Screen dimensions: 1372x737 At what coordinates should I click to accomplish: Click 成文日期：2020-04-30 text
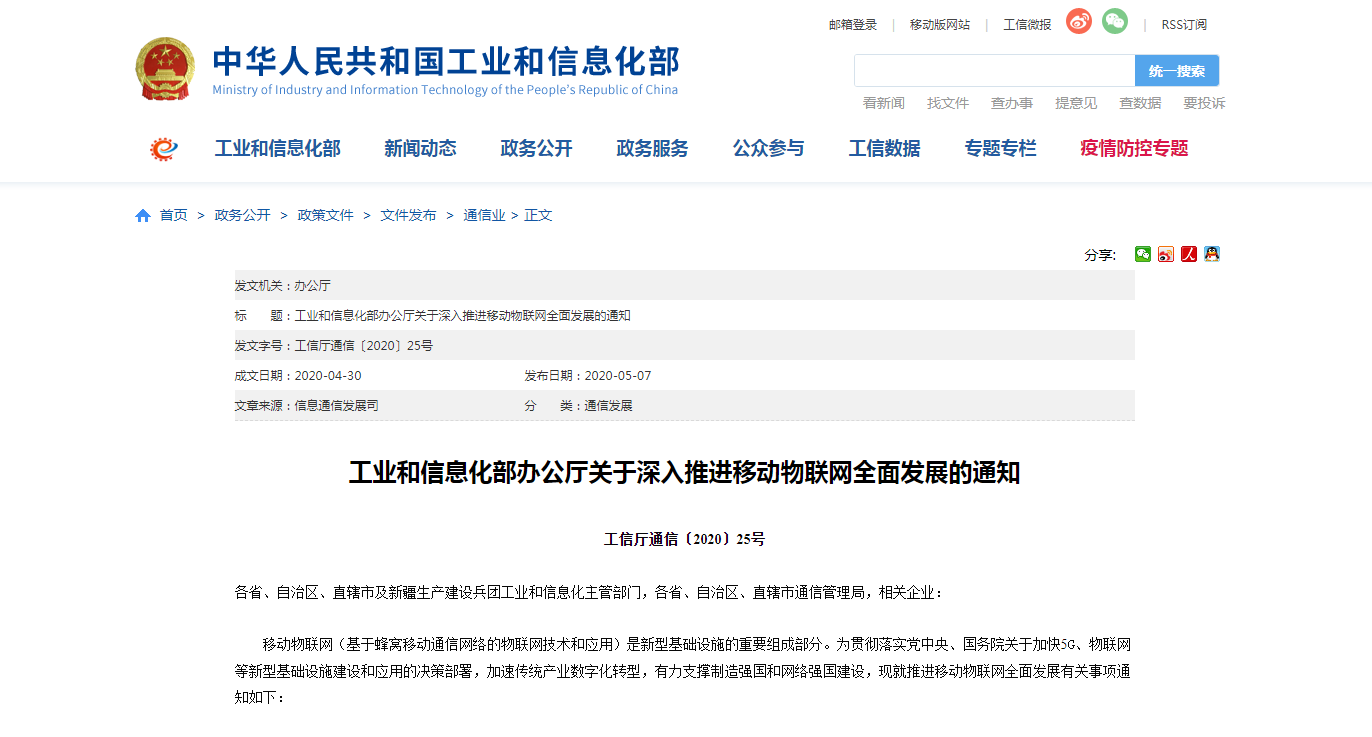click(x=298, y=376)
